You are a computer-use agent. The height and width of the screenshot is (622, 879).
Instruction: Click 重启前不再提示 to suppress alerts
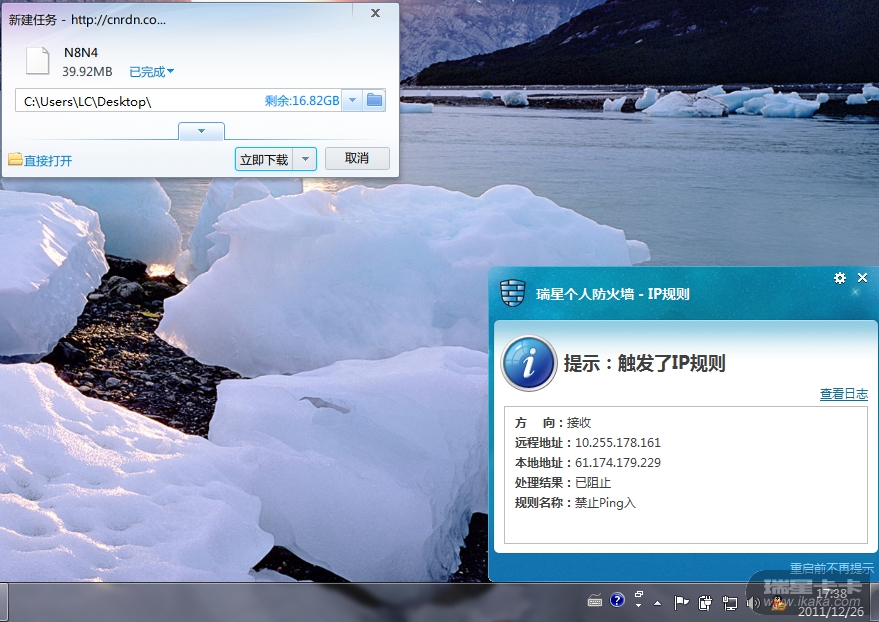tap(832, 568)
